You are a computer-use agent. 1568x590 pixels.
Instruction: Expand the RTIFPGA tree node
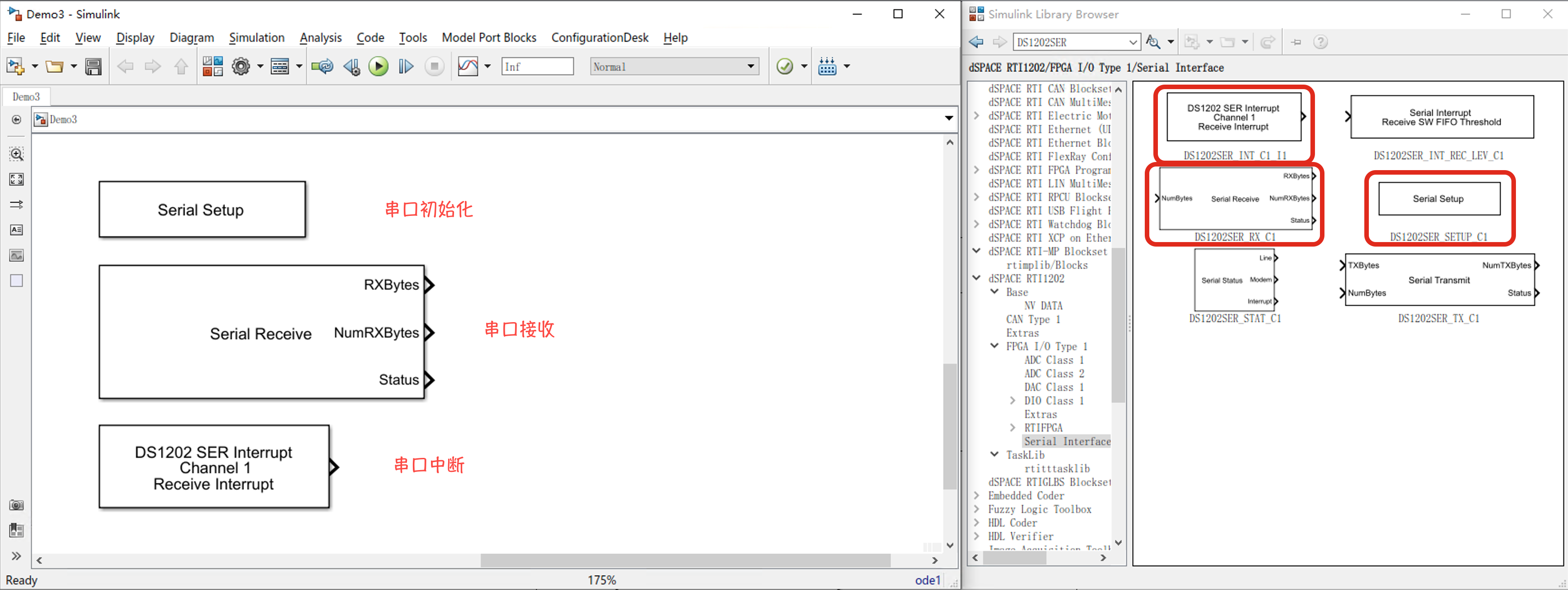click(x=1012, y=428)
